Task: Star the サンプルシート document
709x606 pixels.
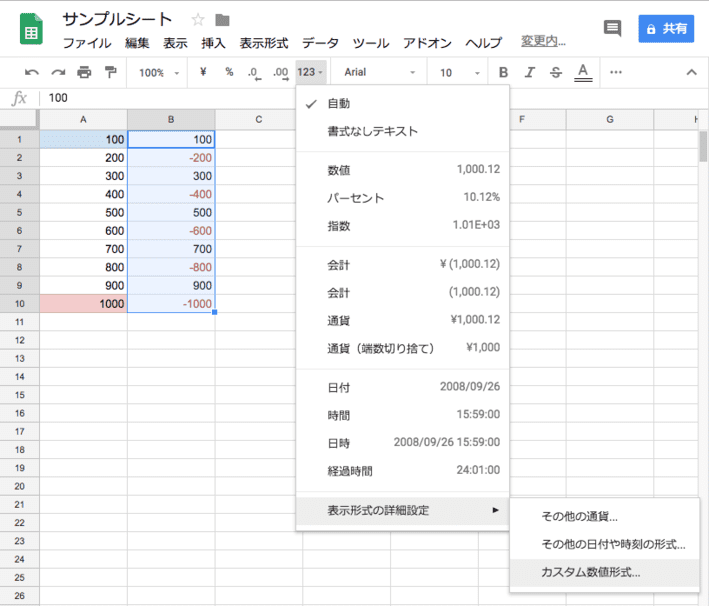Action: (197, 20)
